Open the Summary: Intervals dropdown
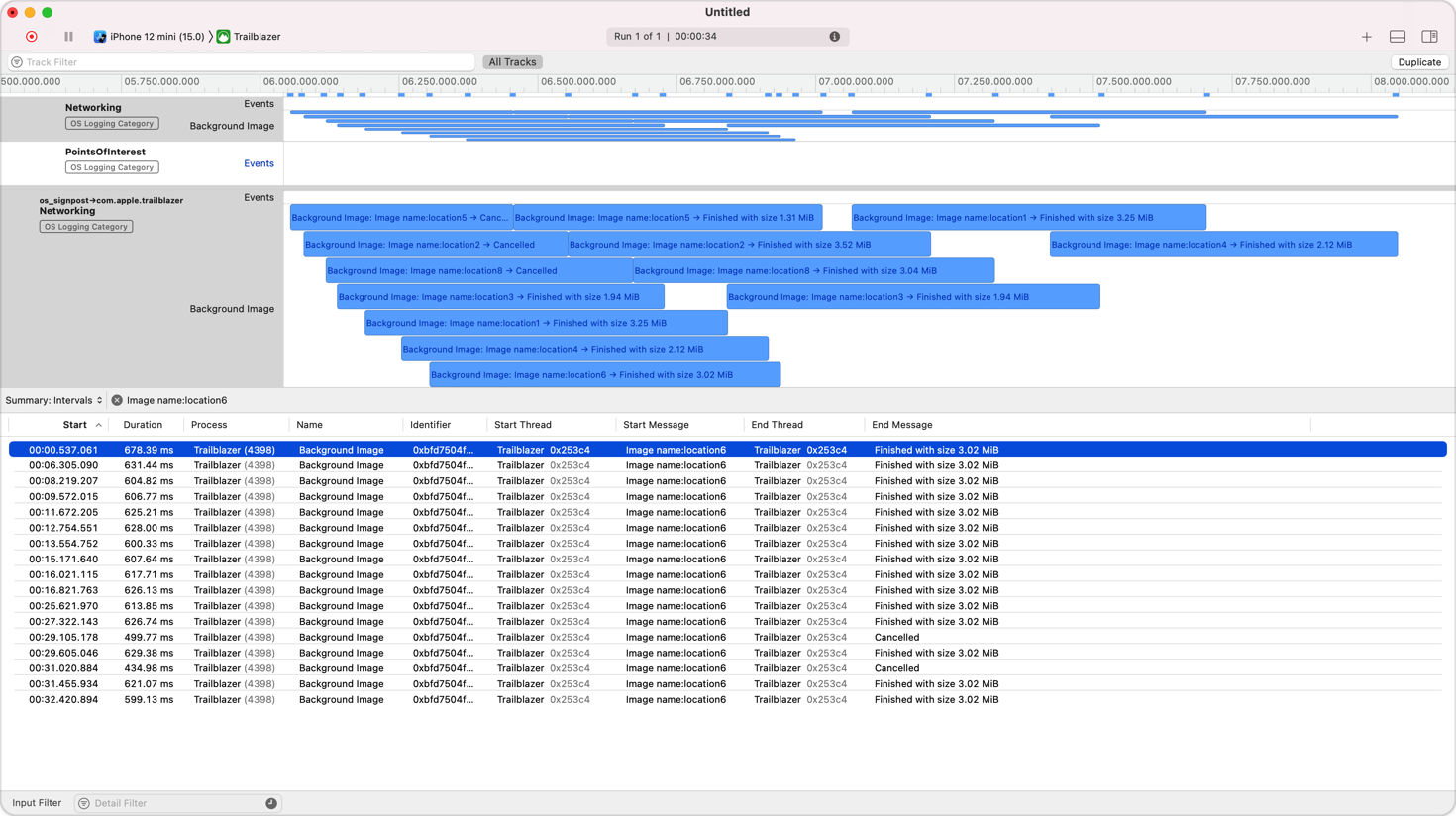The image size is (1456, 816). point(54,400)
